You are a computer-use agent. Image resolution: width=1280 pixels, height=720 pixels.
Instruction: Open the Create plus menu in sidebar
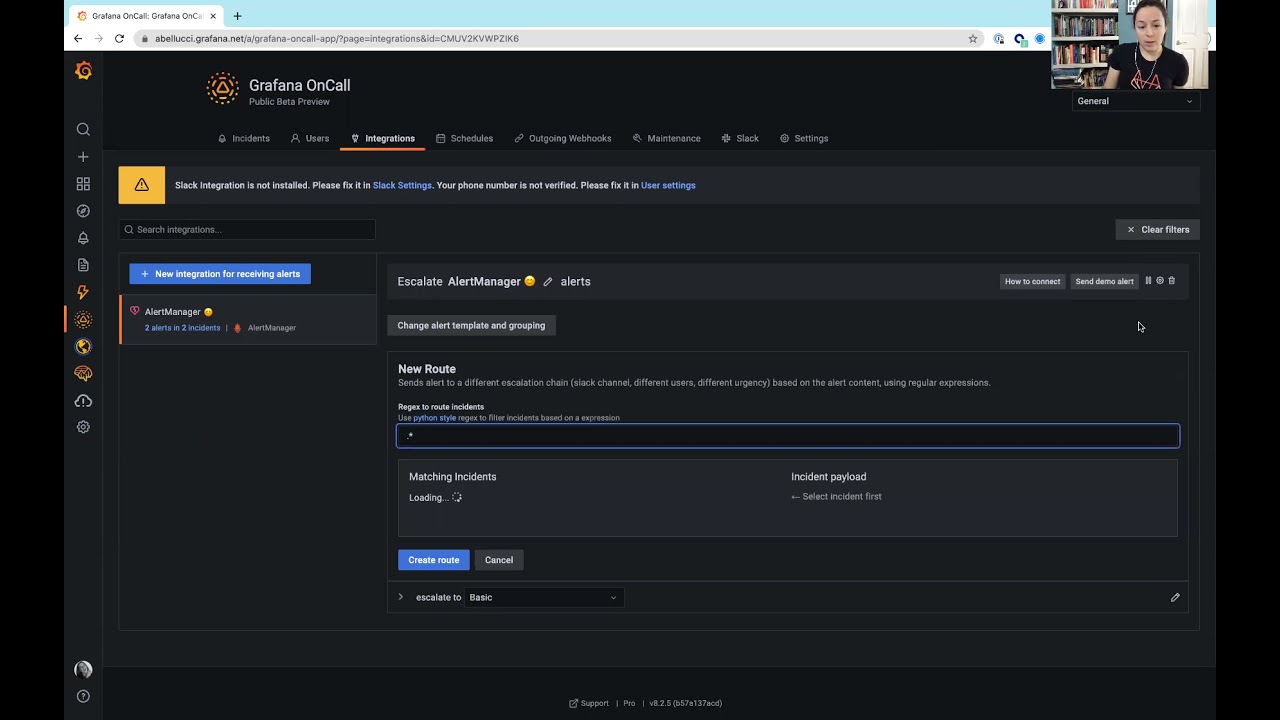[x=83, y=157]
